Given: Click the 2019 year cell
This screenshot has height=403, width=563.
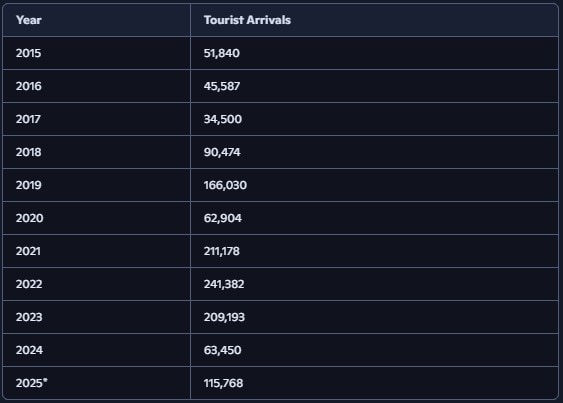Looking at the screenshot, I should (96, 185).
